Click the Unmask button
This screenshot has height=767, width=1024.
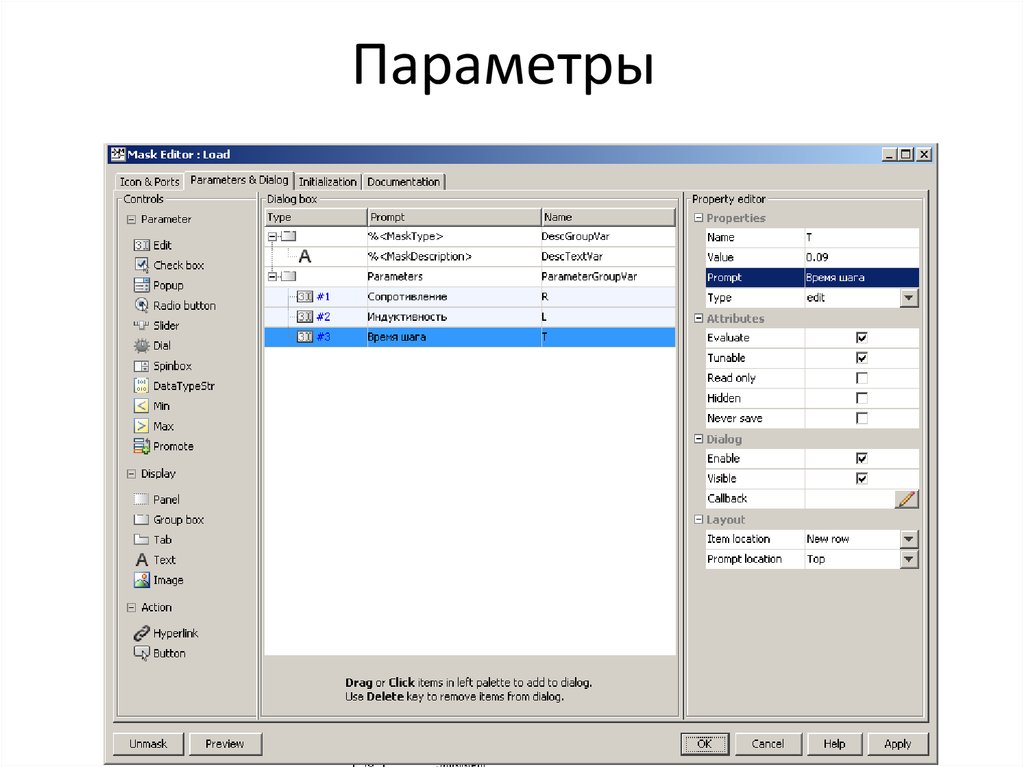point(147,743)
